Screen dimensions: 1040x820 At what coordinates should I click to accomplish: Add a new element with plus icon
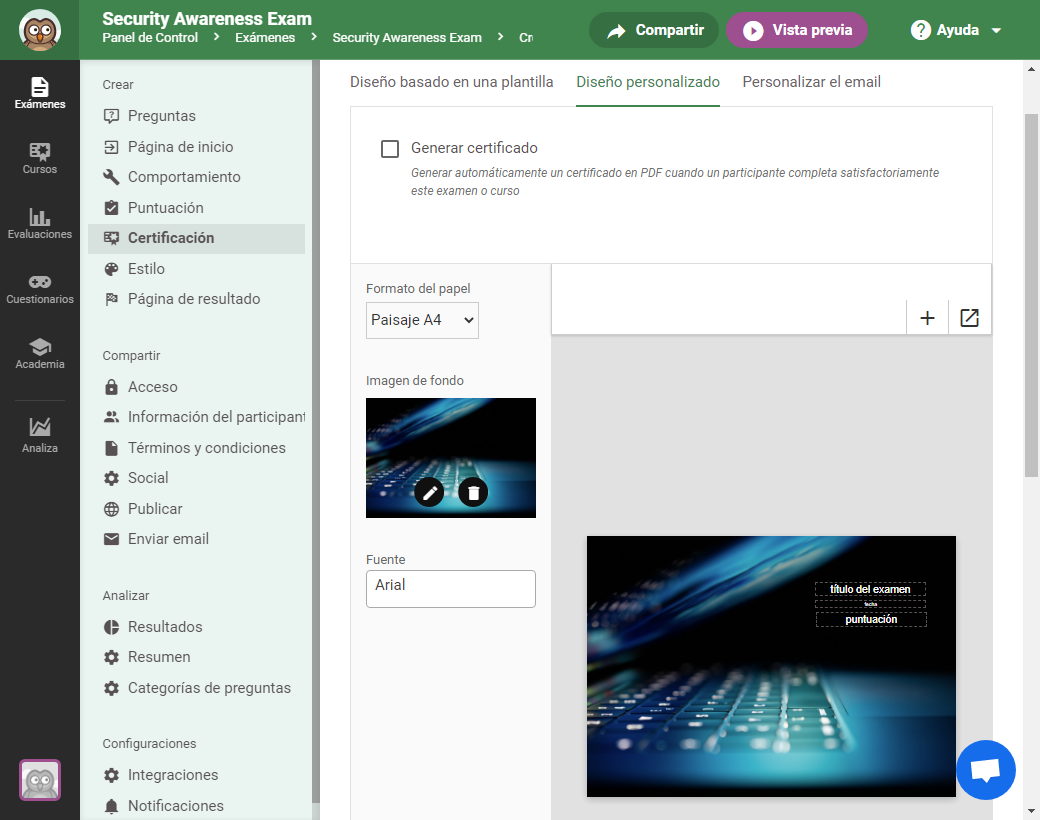[x=927, y=318]
